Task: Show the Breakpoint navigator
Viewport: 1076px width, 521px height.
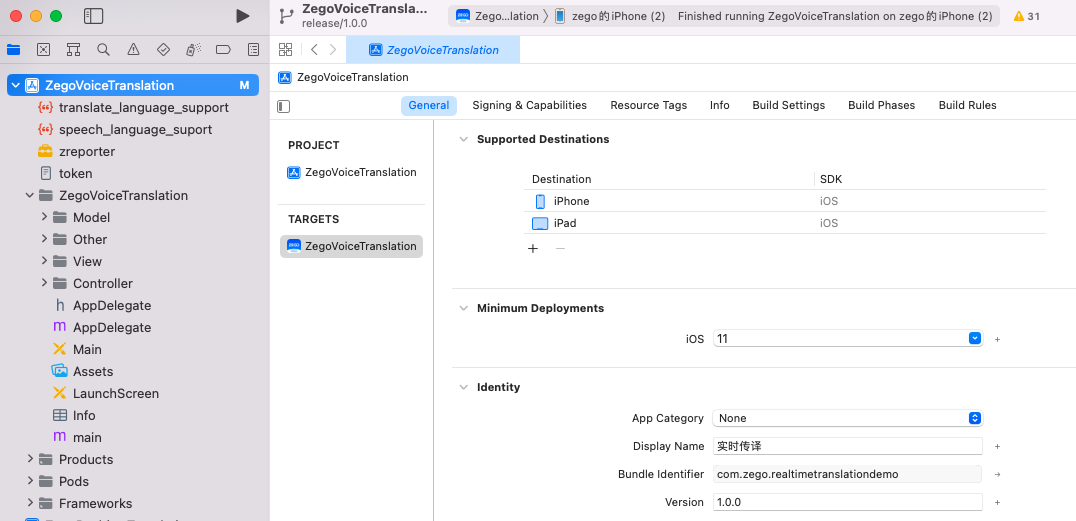Action: (223, 49)
